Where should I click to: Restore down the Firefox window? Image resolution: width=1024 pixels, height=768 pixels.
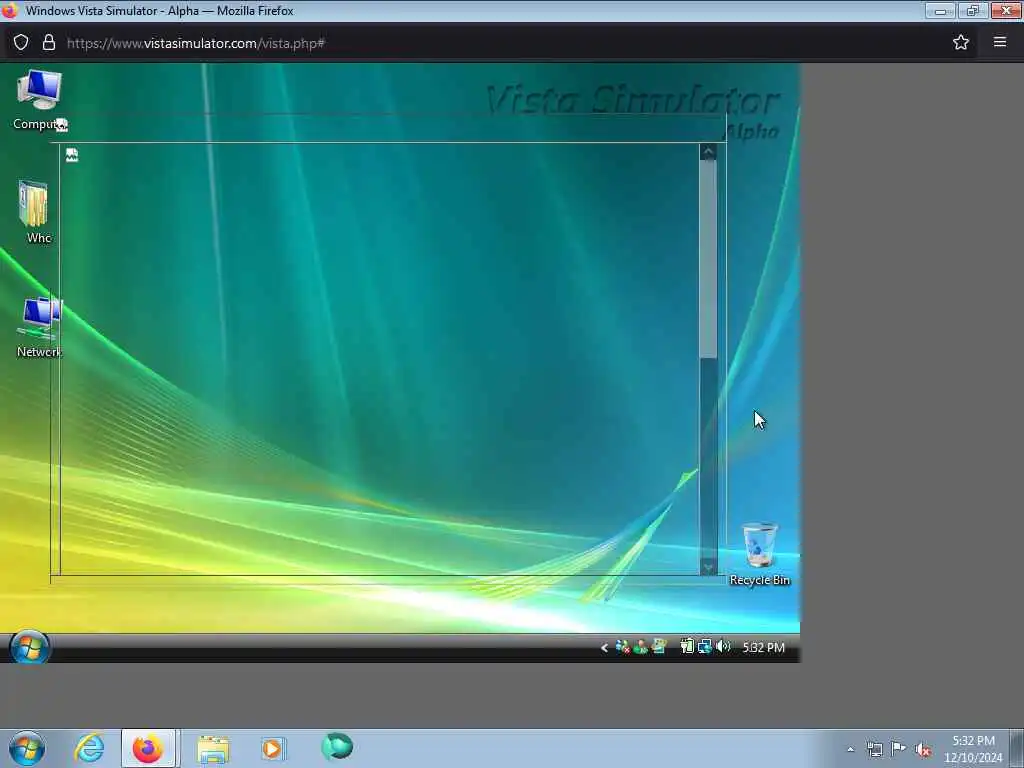972,11
